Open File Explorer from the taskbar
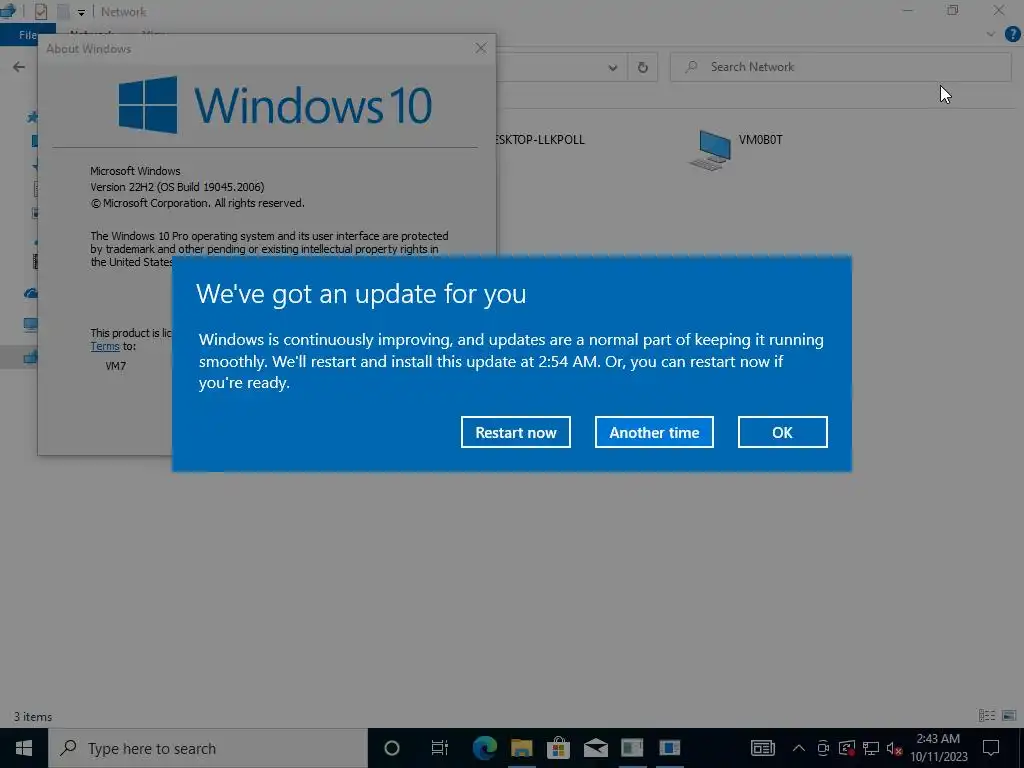This screenshot has height=768, width=1024. 521,748
